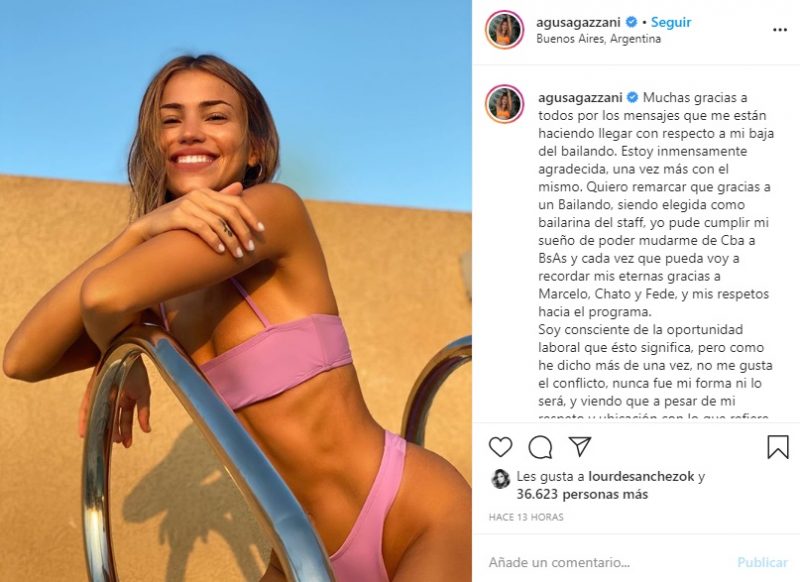Open lourdesanchezok profile link

pyautogui.click(x=641, y=476)
